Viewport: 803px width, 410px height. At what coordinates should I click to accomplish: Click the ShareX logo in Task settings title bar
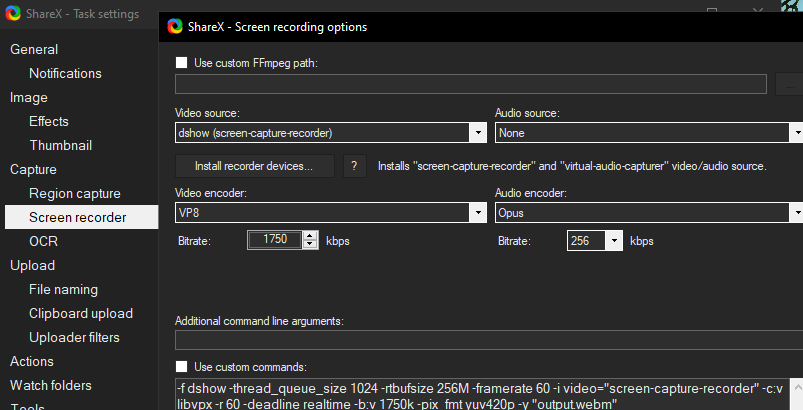coord(13,13)
